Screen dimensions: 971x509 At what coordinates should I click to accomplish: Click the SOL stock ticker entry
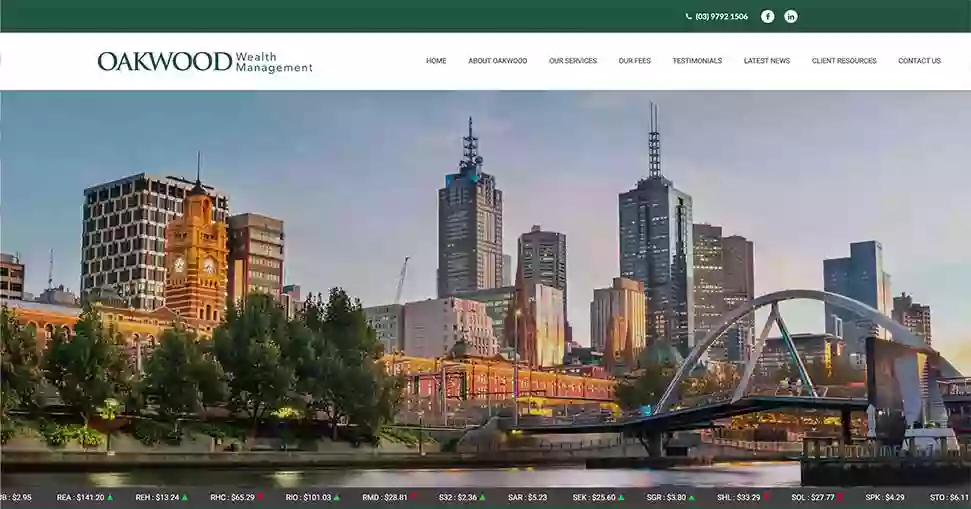coord(812,497)
